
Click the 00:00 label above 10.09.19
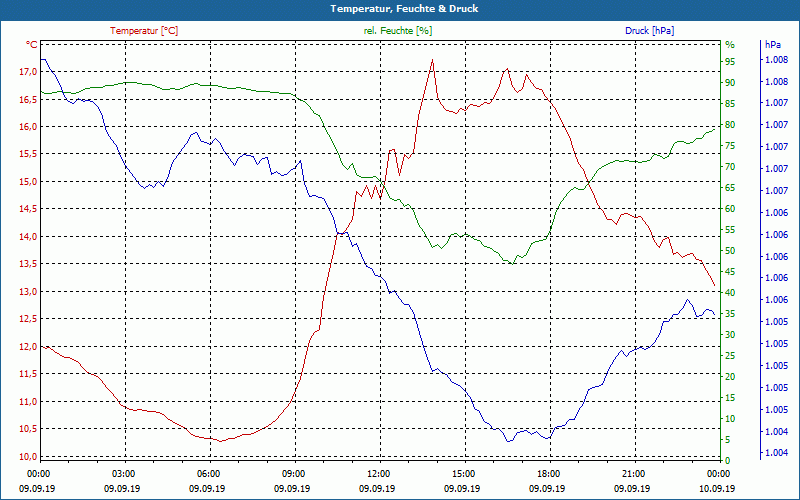(x=720, y=474)
